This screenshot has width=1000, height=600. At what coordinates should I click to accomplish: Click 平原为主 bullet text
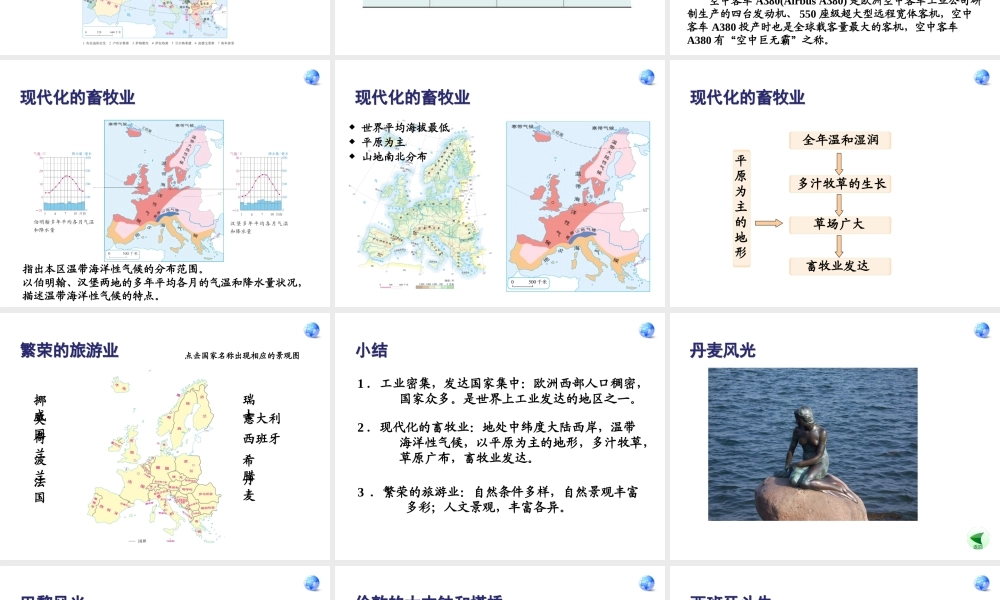pos(383,142)
